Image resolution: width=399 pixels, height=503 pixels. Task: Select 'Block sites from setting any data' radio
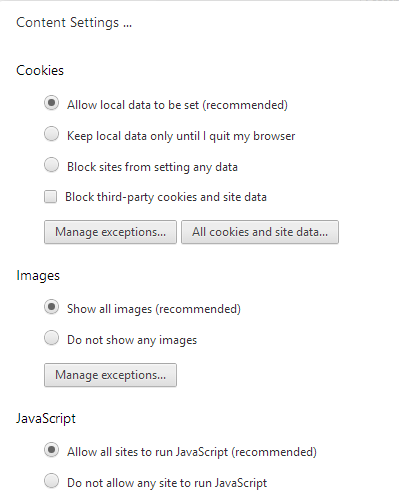(52, 165)
